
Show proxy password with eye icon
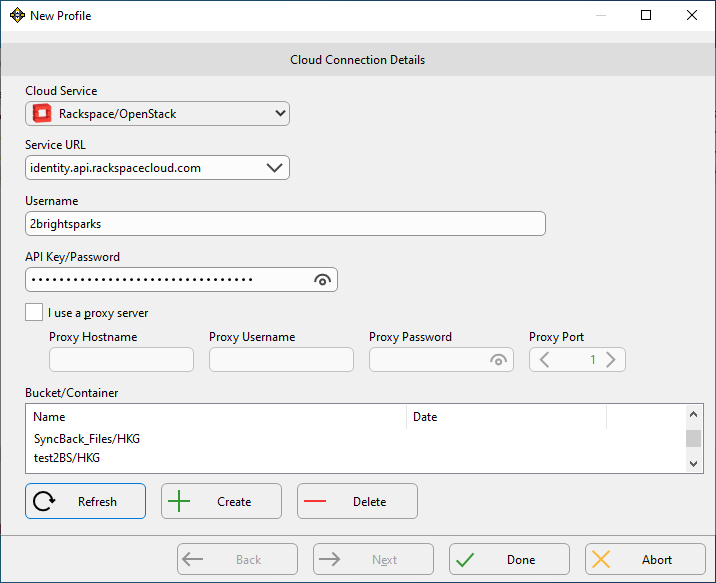[498, 360]
